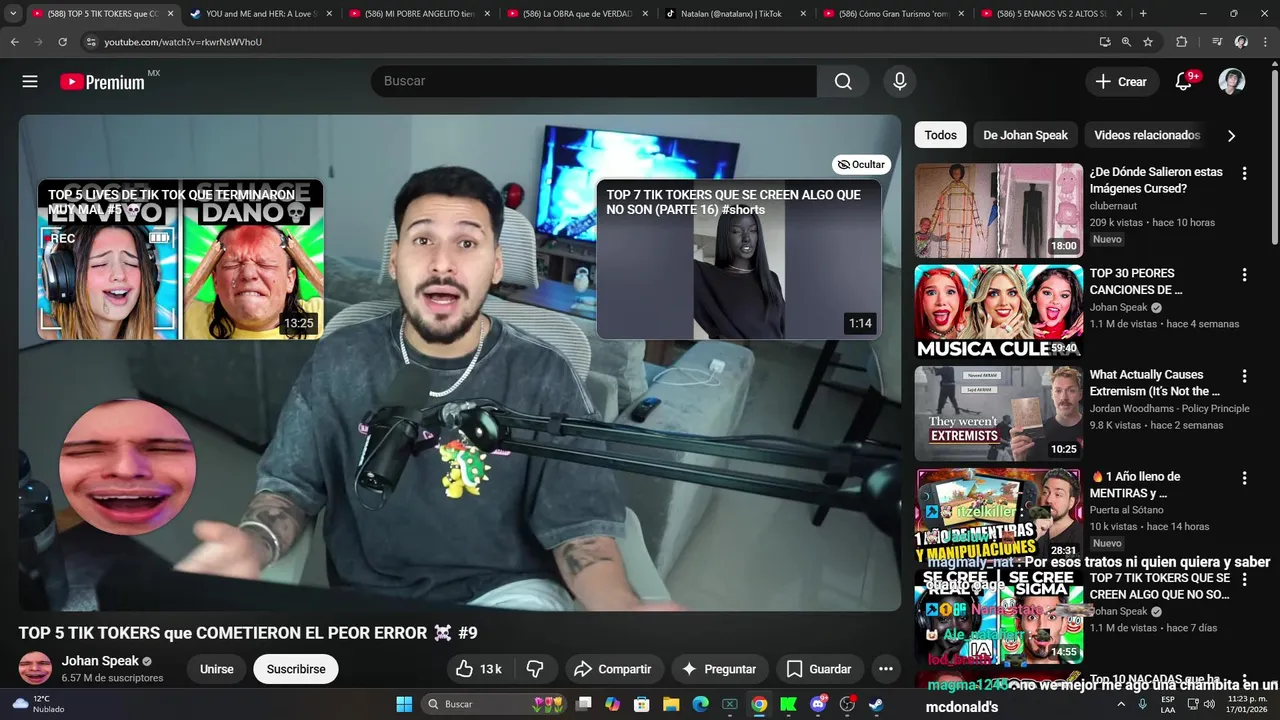
Task: Open options for 'What Actually Causes Extremism' video
Action: coord(1244,377)
